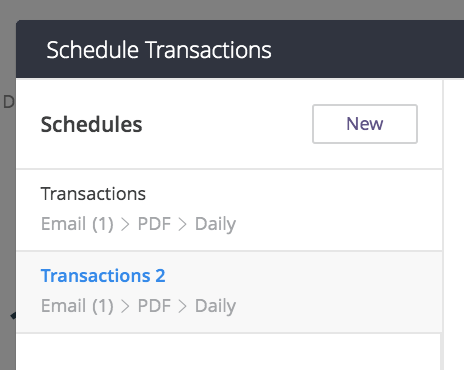
Task: Click the empty area below Transactions 2
Action: (x=228, y=352)
